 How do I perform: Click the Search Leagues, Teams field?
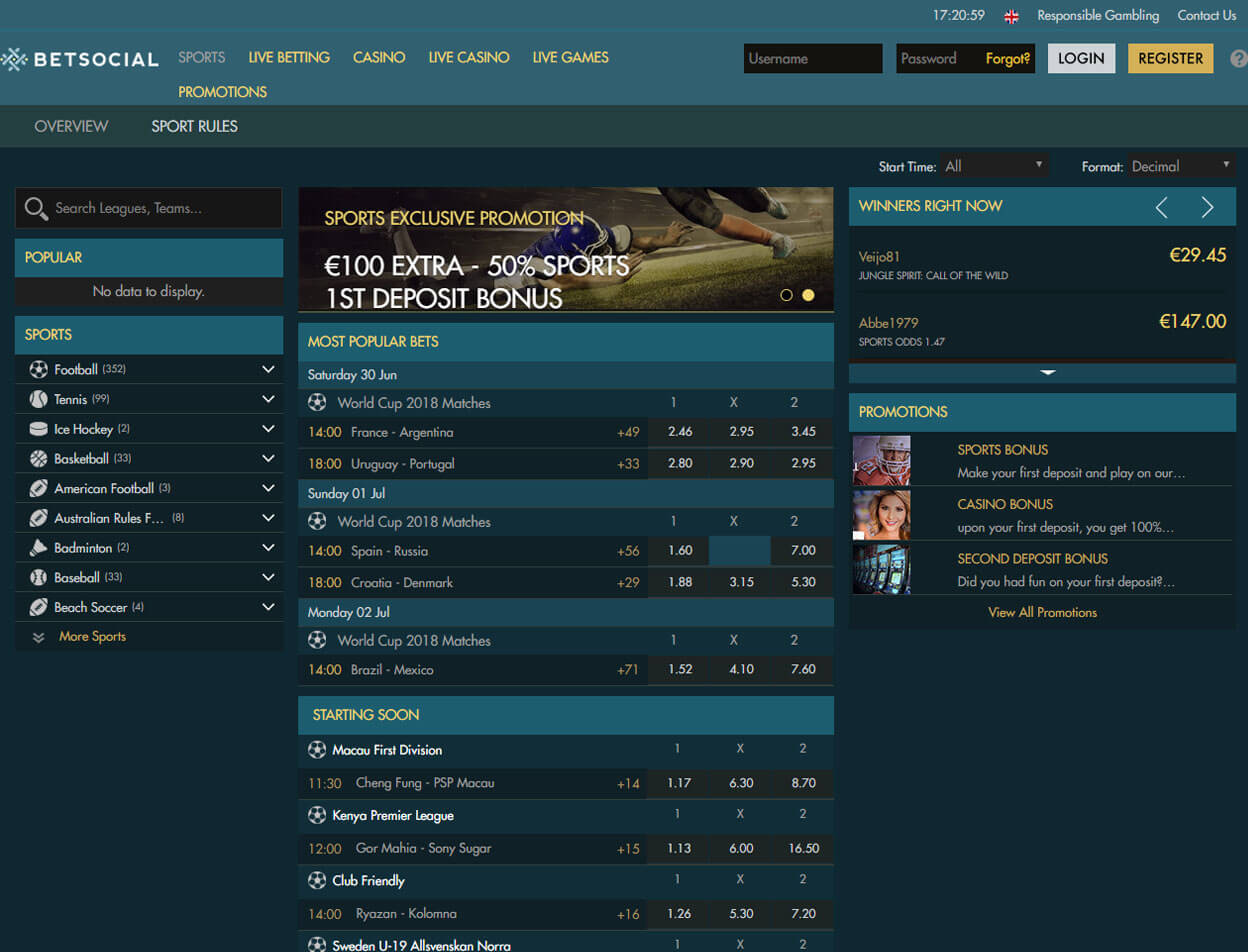coord(149,208)
